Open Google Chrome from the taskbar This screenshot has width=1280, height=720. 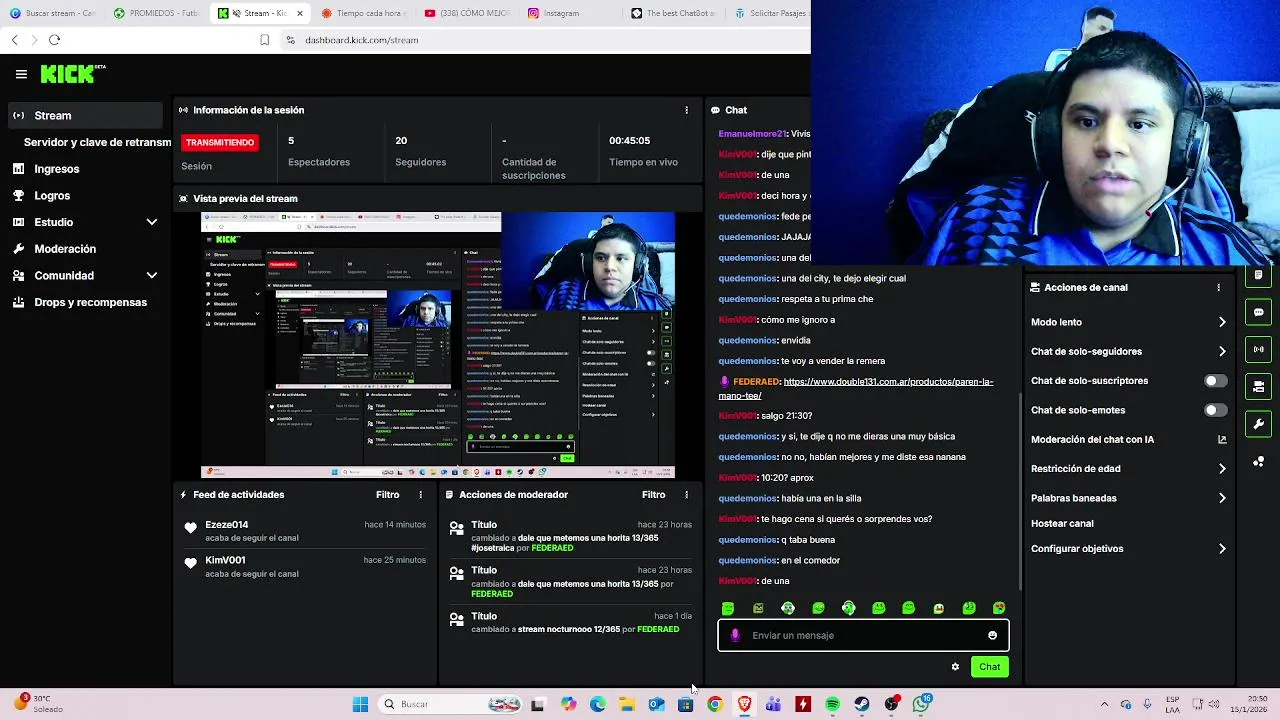pyautogui.click(x=714, y=704)
